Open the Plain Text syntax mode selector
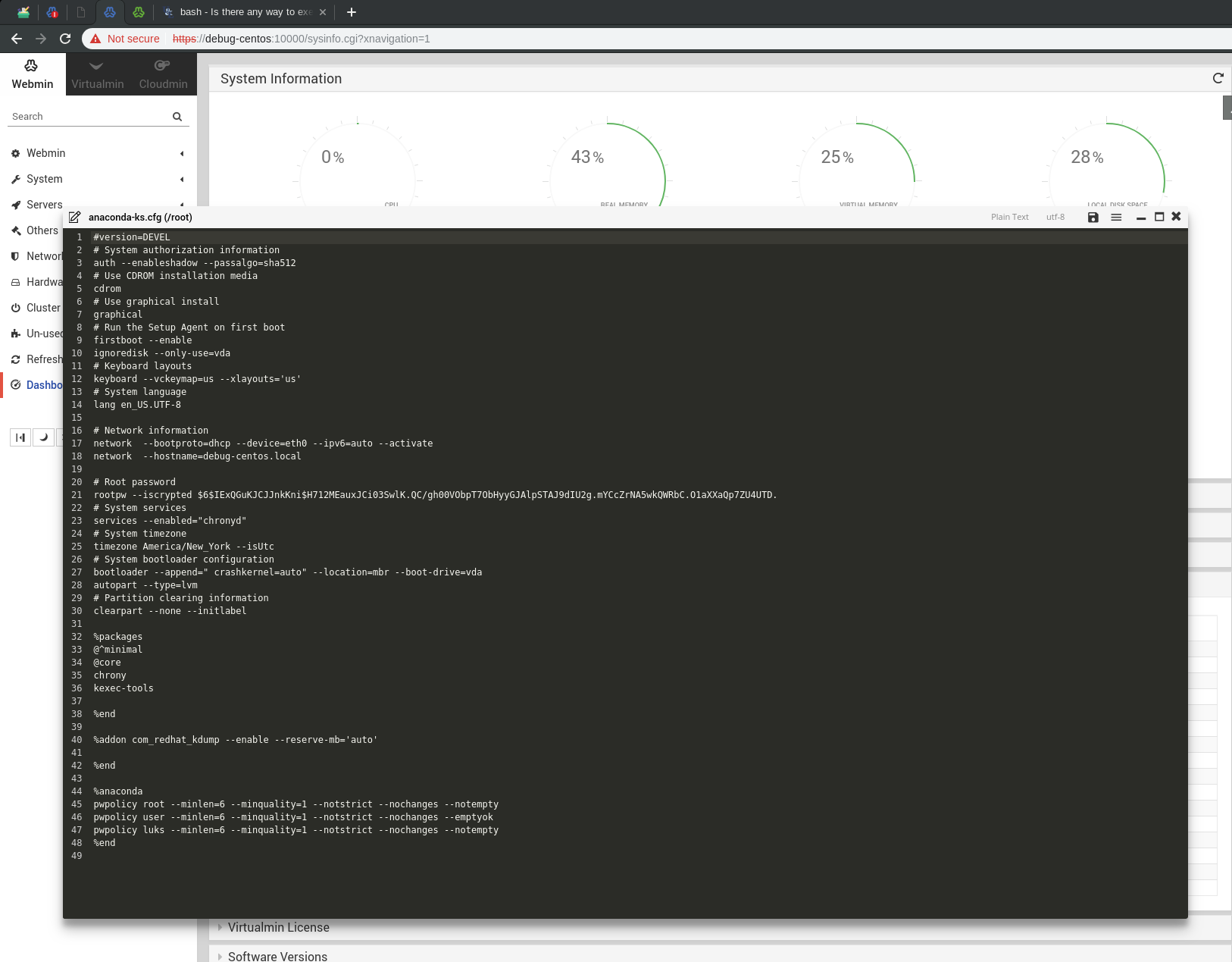 coord(1008,217)
